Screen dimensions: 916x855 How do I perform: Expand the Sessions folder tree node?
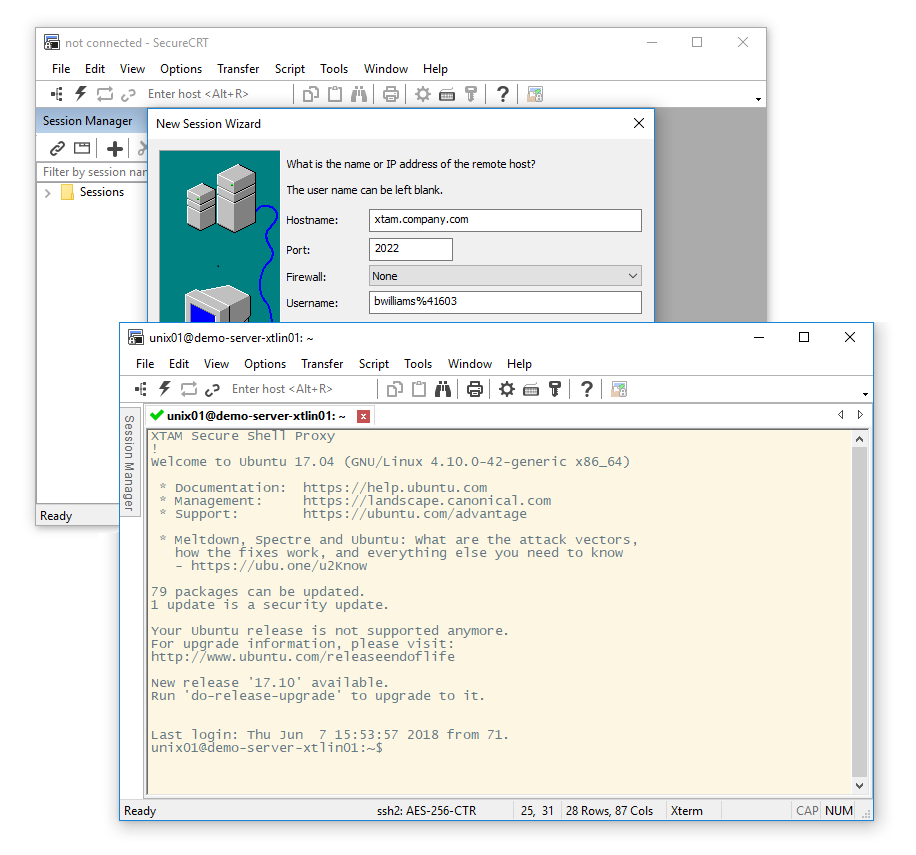(x=48, y=192)
